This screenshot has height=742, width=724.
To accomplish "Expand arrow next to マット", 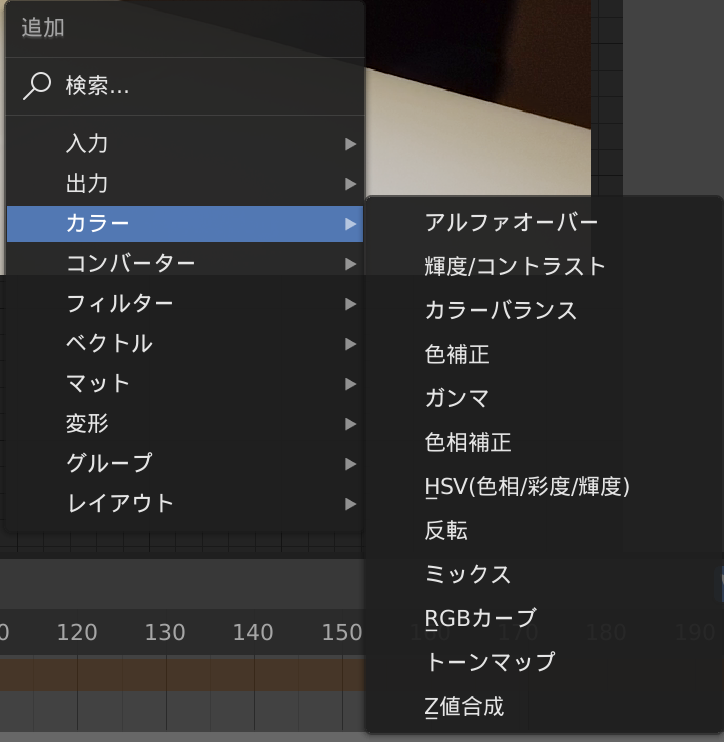I will pyautogui.click(x=350, y=384).
